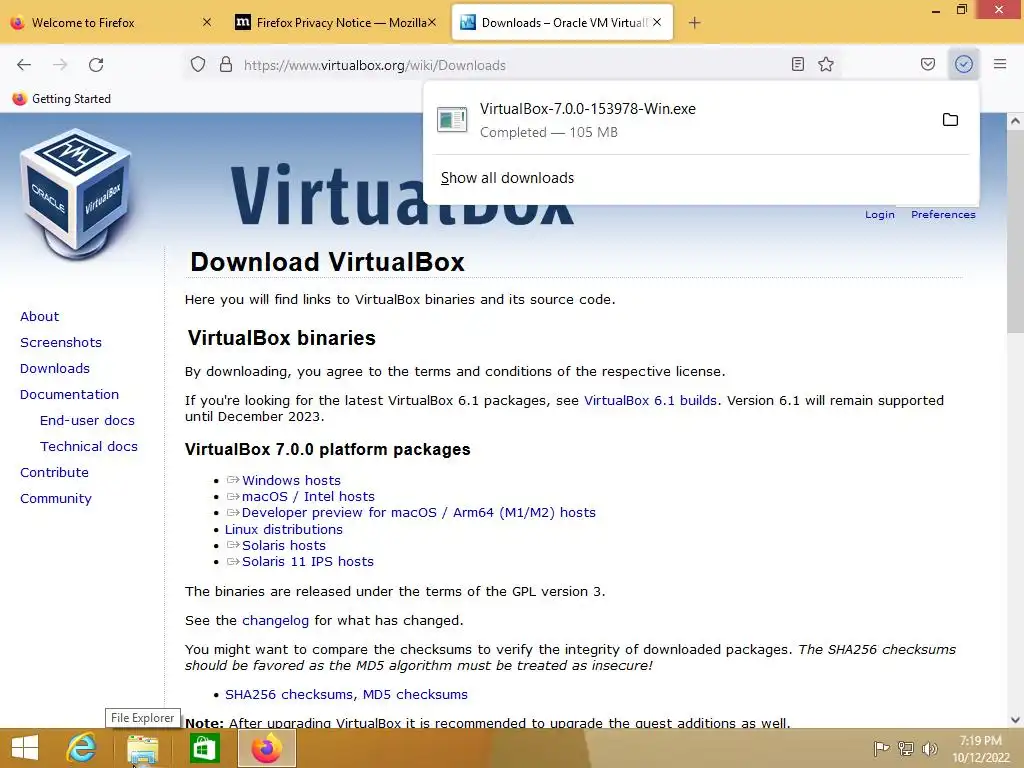The image size is (1024, 768).
Task: Click page scrollbar up arrow
Action: [x=1015, y=121]
